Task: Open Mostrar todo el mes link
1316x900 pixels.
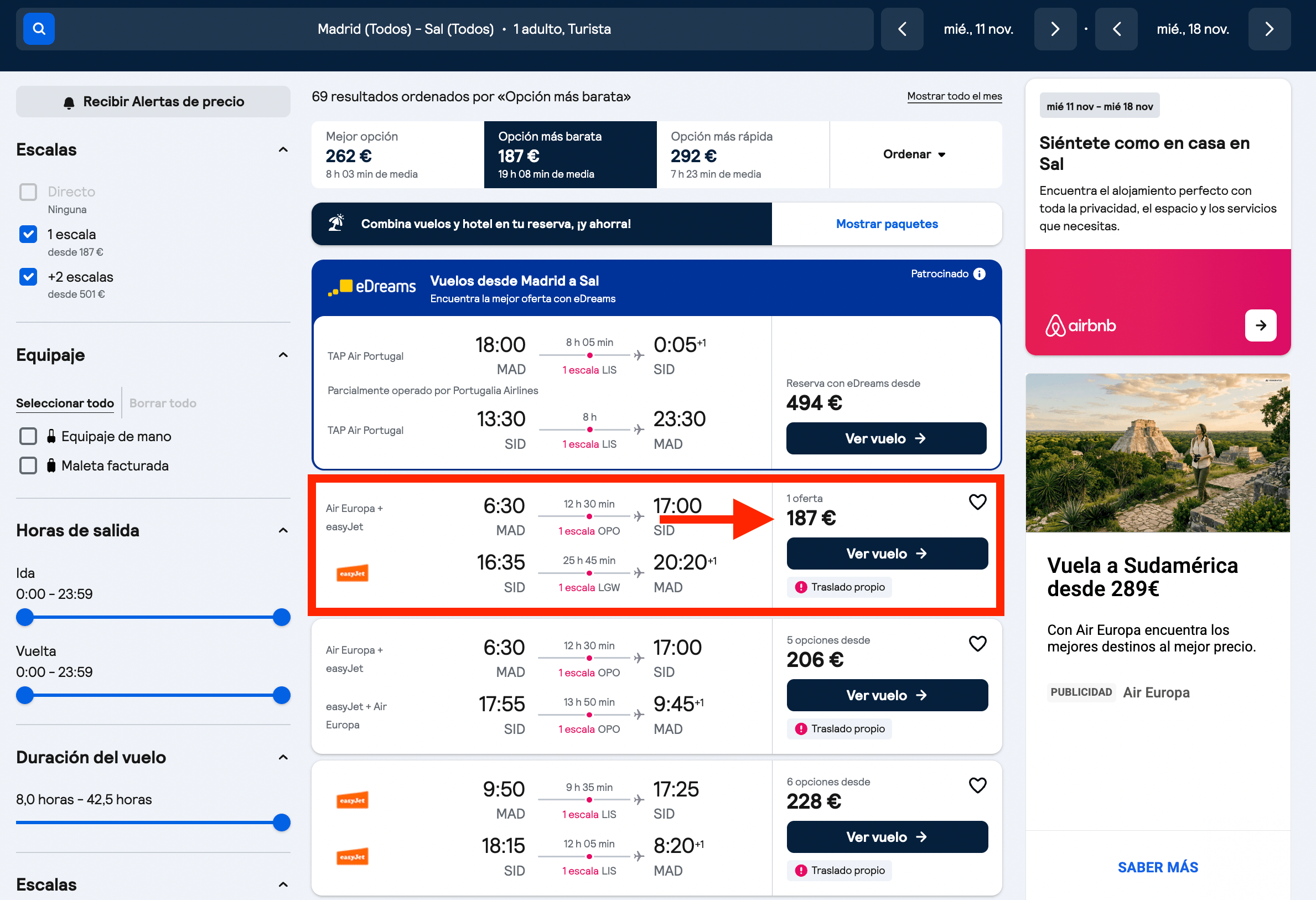Action: tap(954, 96)
